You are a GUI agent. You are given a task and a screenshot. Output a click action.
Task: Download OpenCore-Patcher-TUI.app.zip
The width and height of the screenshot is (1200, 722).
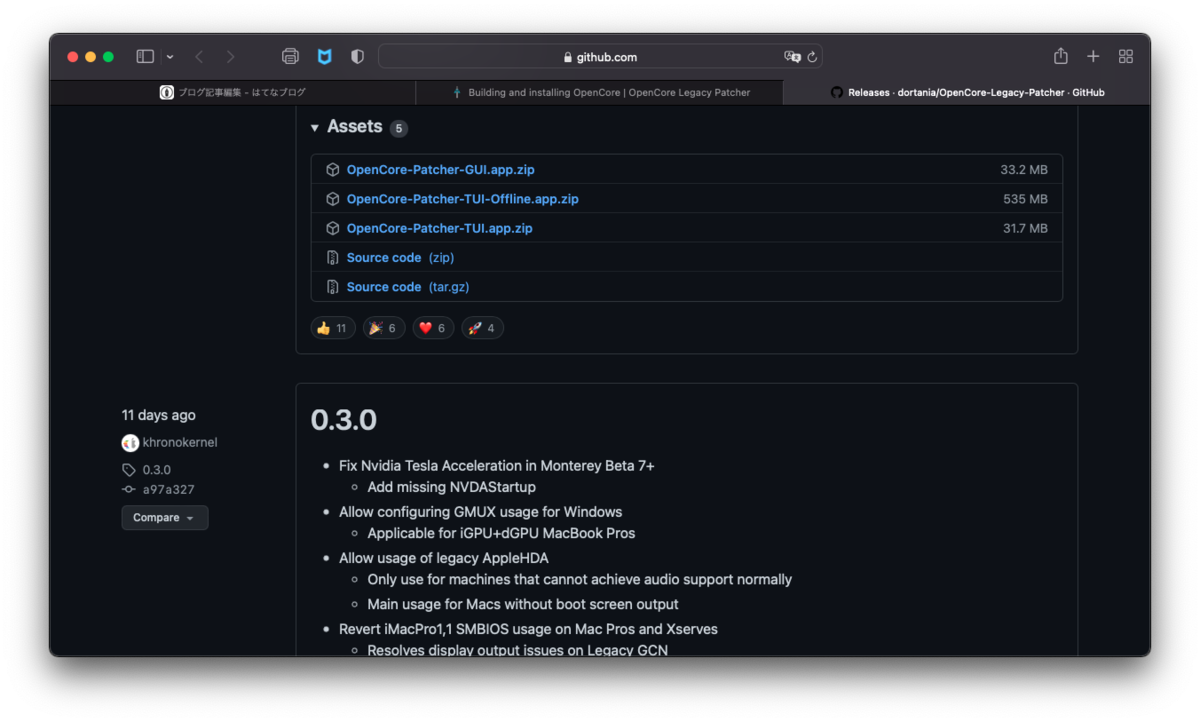pyautogui.click(x=439, y=228)
